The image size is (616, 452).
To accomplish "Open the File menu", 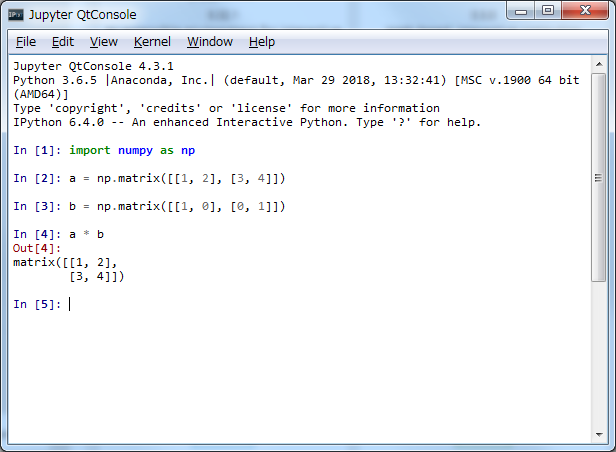I will (x=26, y=42).
